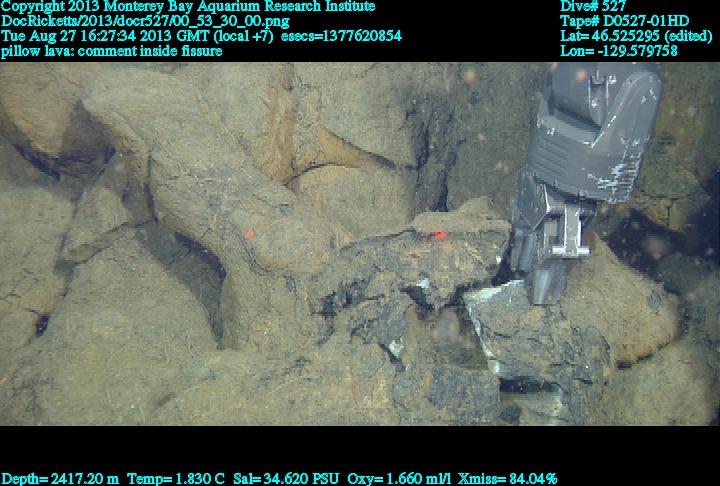
Task: Click the left red laser dot
Action: tap(249, 235)
